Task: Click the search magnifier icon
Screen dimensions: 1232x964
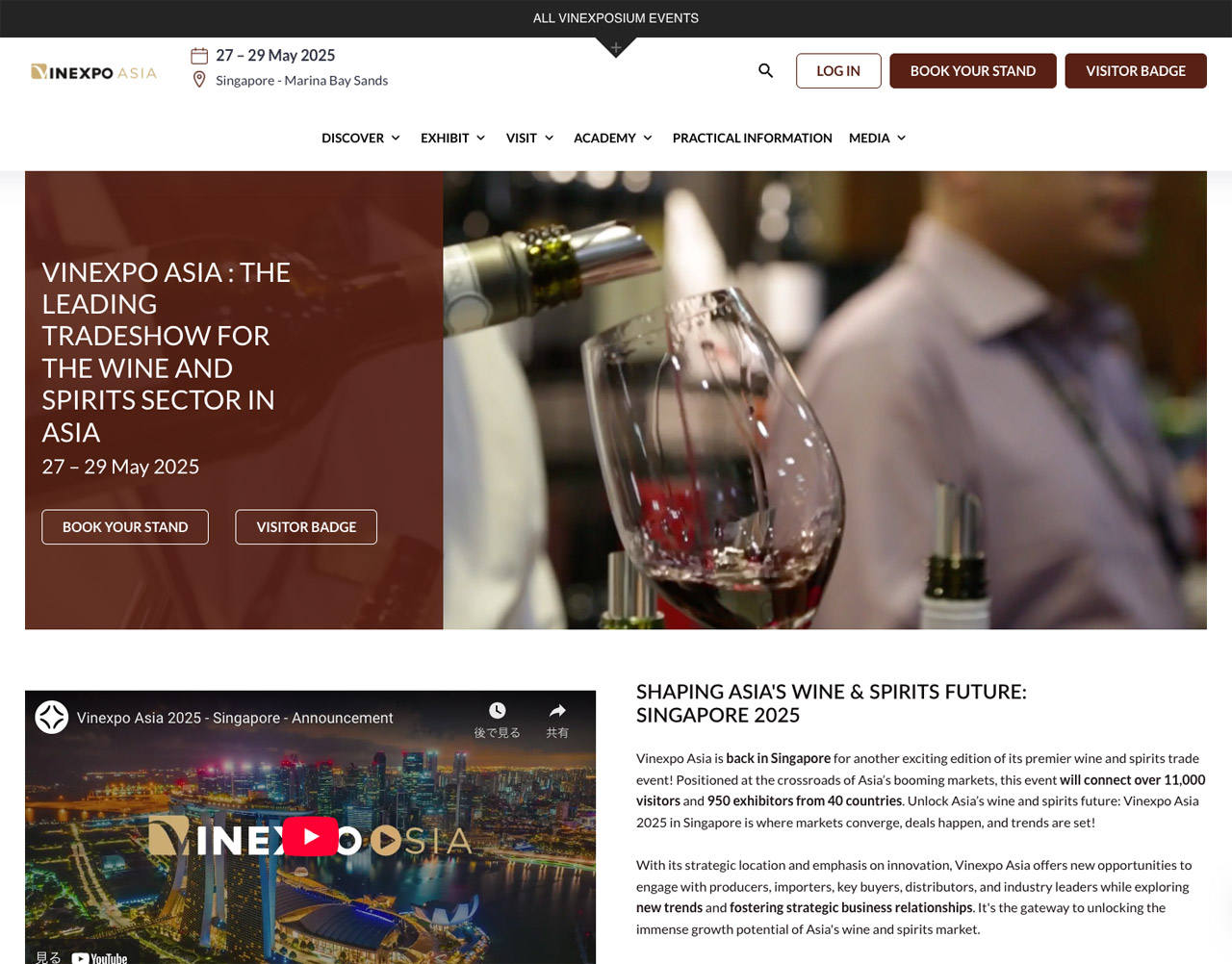Action: click(766, 70)
